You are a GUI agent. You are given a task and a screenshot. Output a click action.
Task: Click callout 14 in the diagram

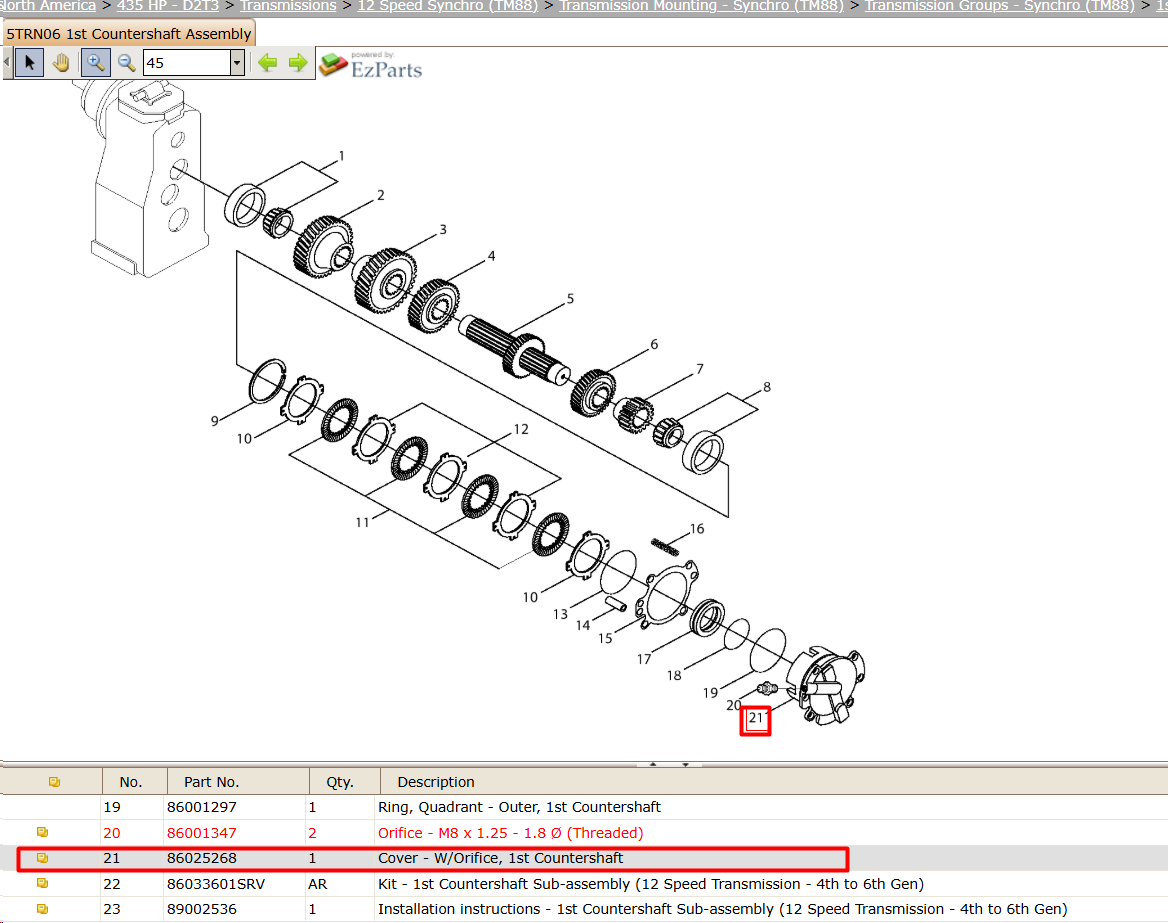pos(583,625)
